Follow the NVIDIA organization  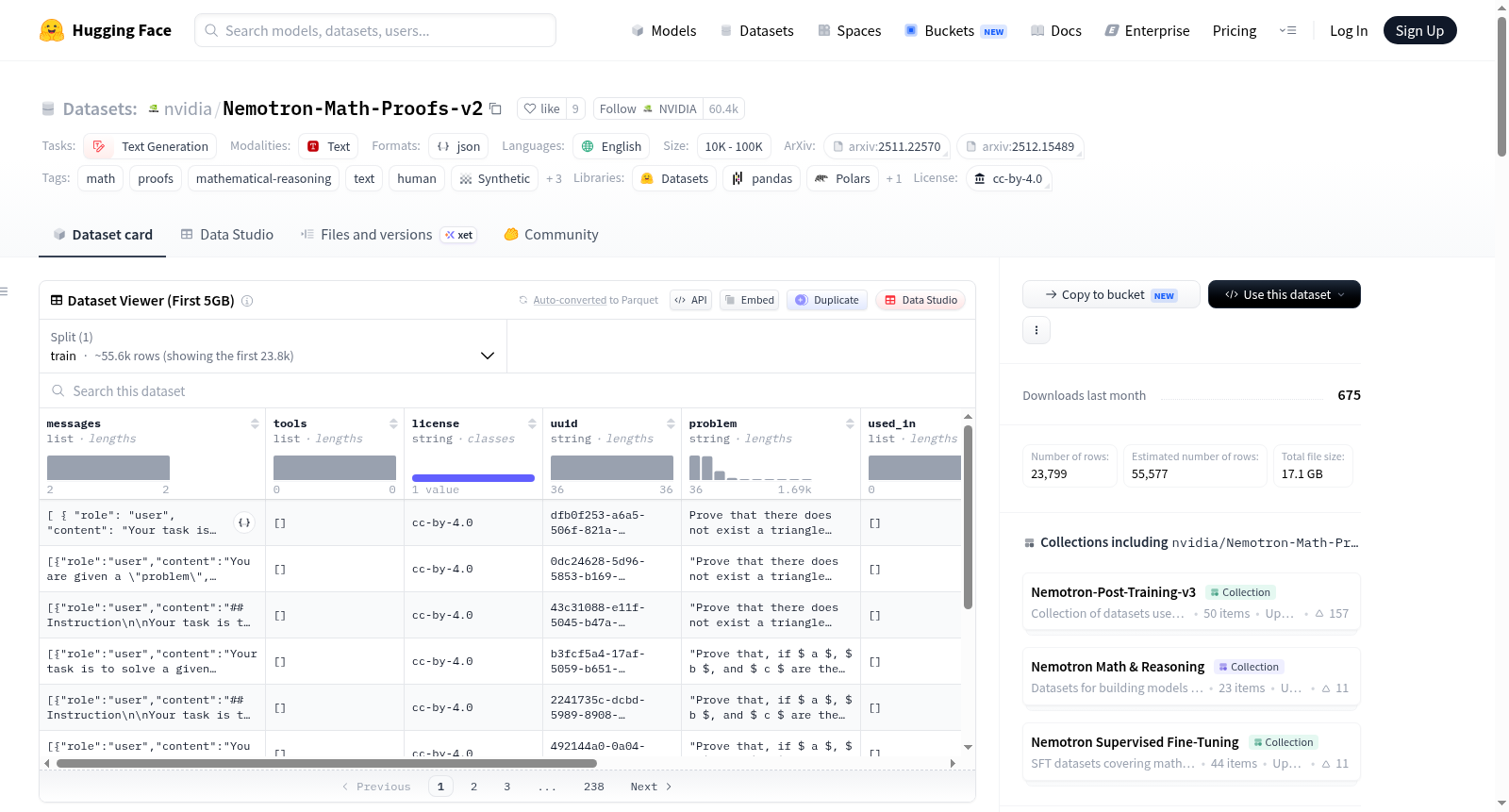(648, 108)
